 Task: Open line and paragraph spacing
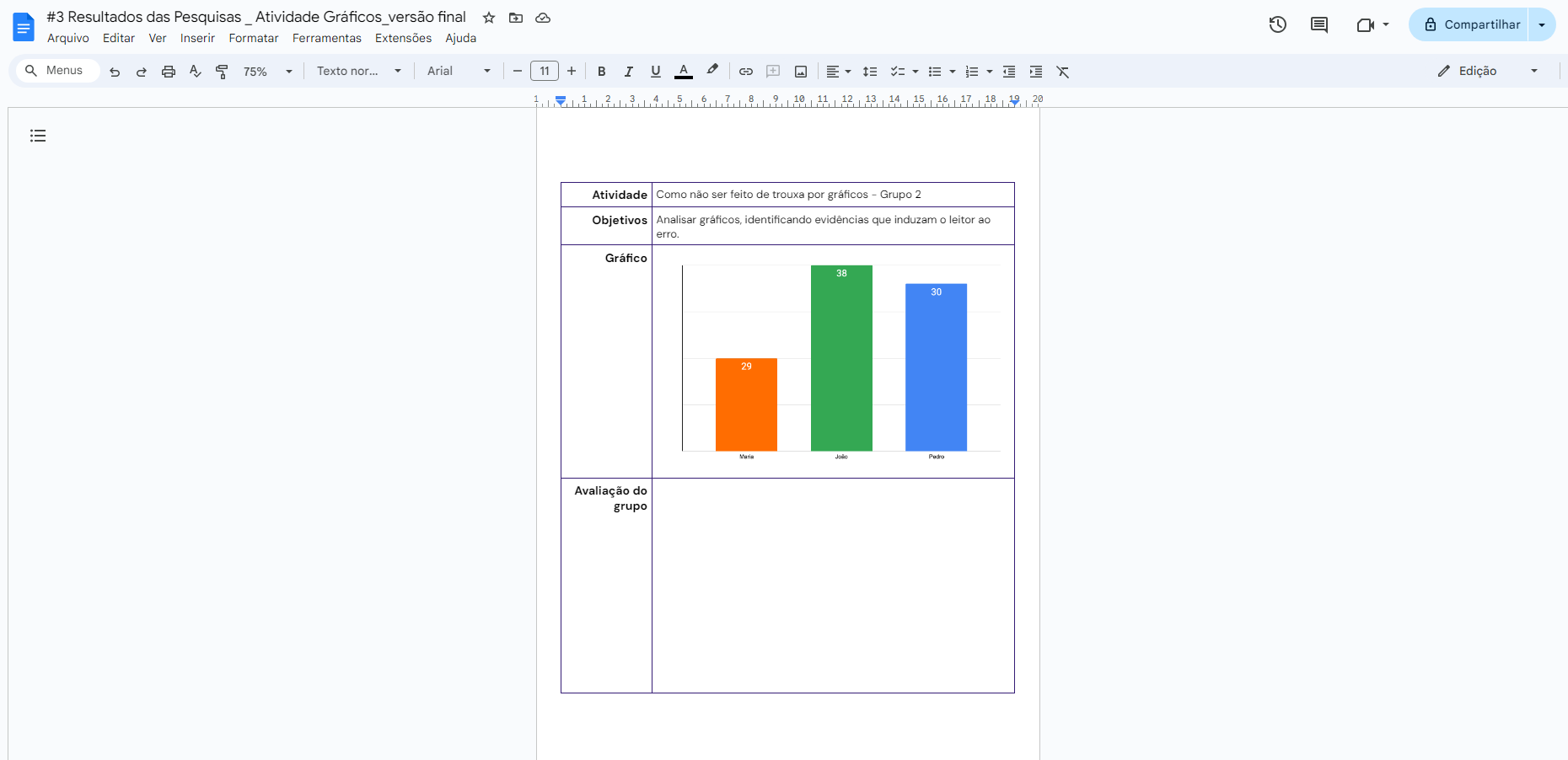click(871, 72)
